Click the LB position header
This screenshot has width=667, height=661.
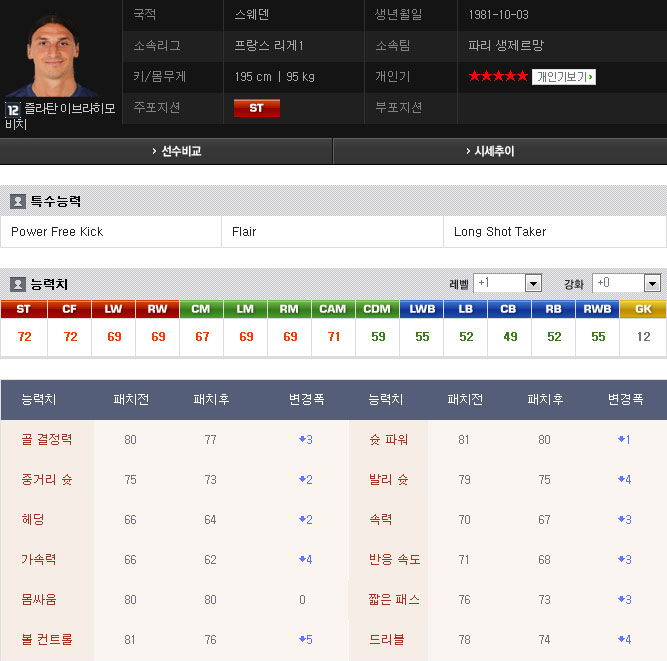466,309
